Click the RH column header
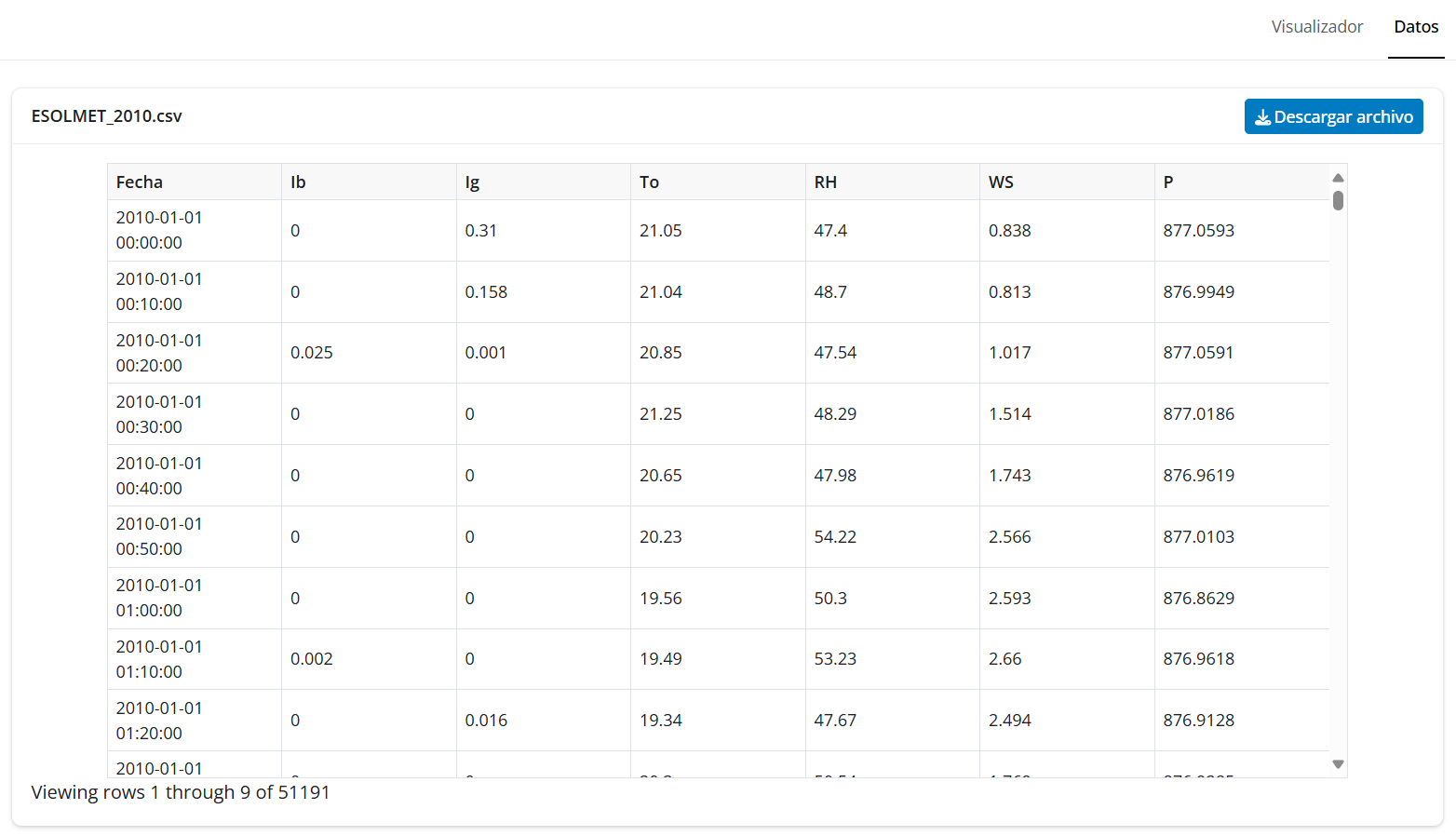Viewport: 1456px width, 836px height. pyautogui.click(x=825, y=182)
